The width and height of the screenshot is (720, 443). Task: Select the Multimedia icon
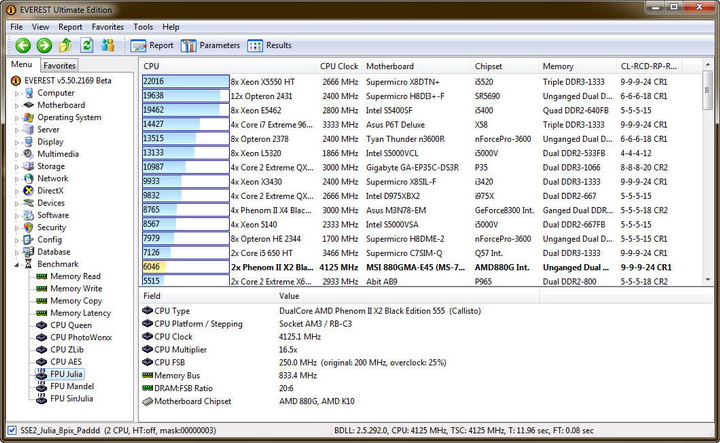[29, 154]
